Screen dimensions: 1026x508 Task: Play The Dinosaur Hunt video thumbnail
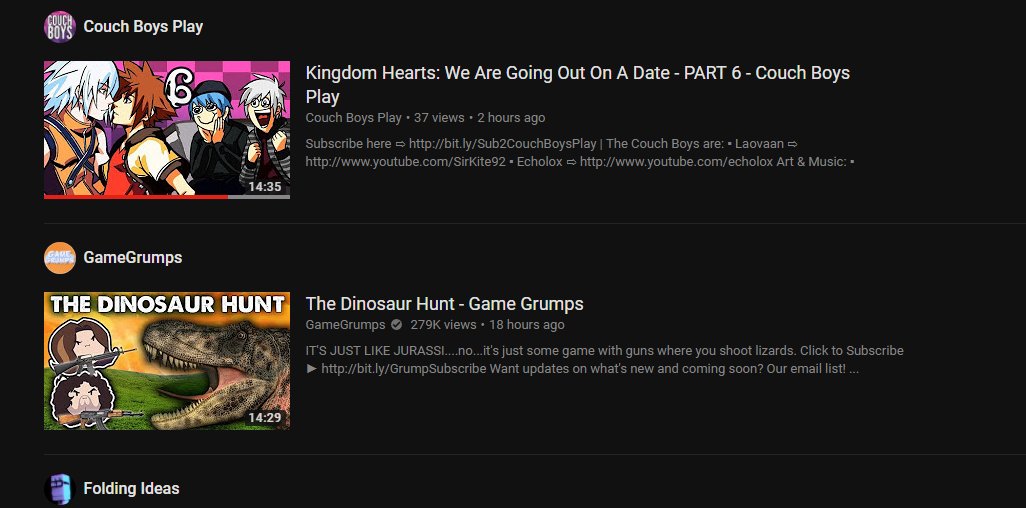tap(167, 361)
